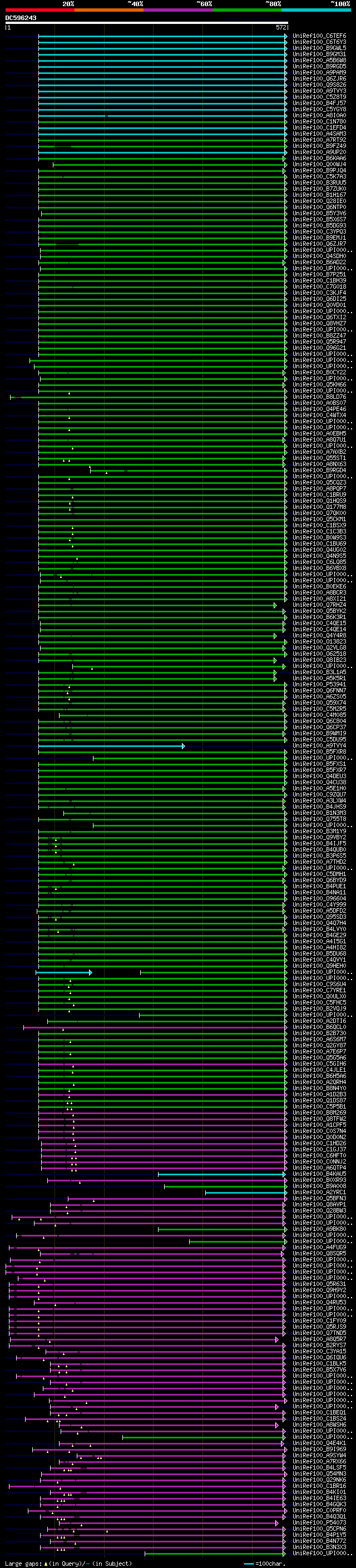Select the UniRef100_P54073 label
Screen dimensions: 356x1568
[319, 1523]
